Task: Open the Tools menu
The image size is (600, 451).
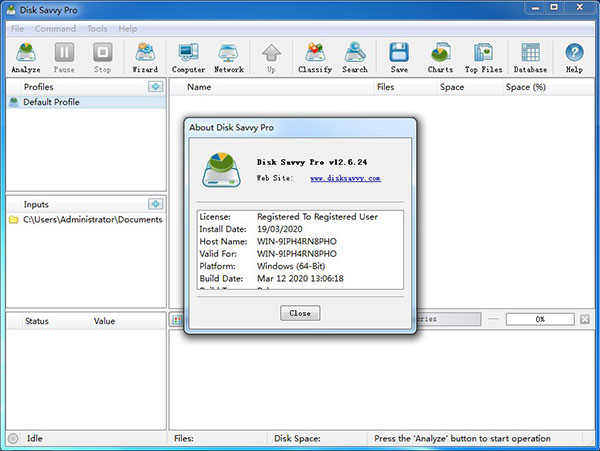Action: click(x=97, y=29)
